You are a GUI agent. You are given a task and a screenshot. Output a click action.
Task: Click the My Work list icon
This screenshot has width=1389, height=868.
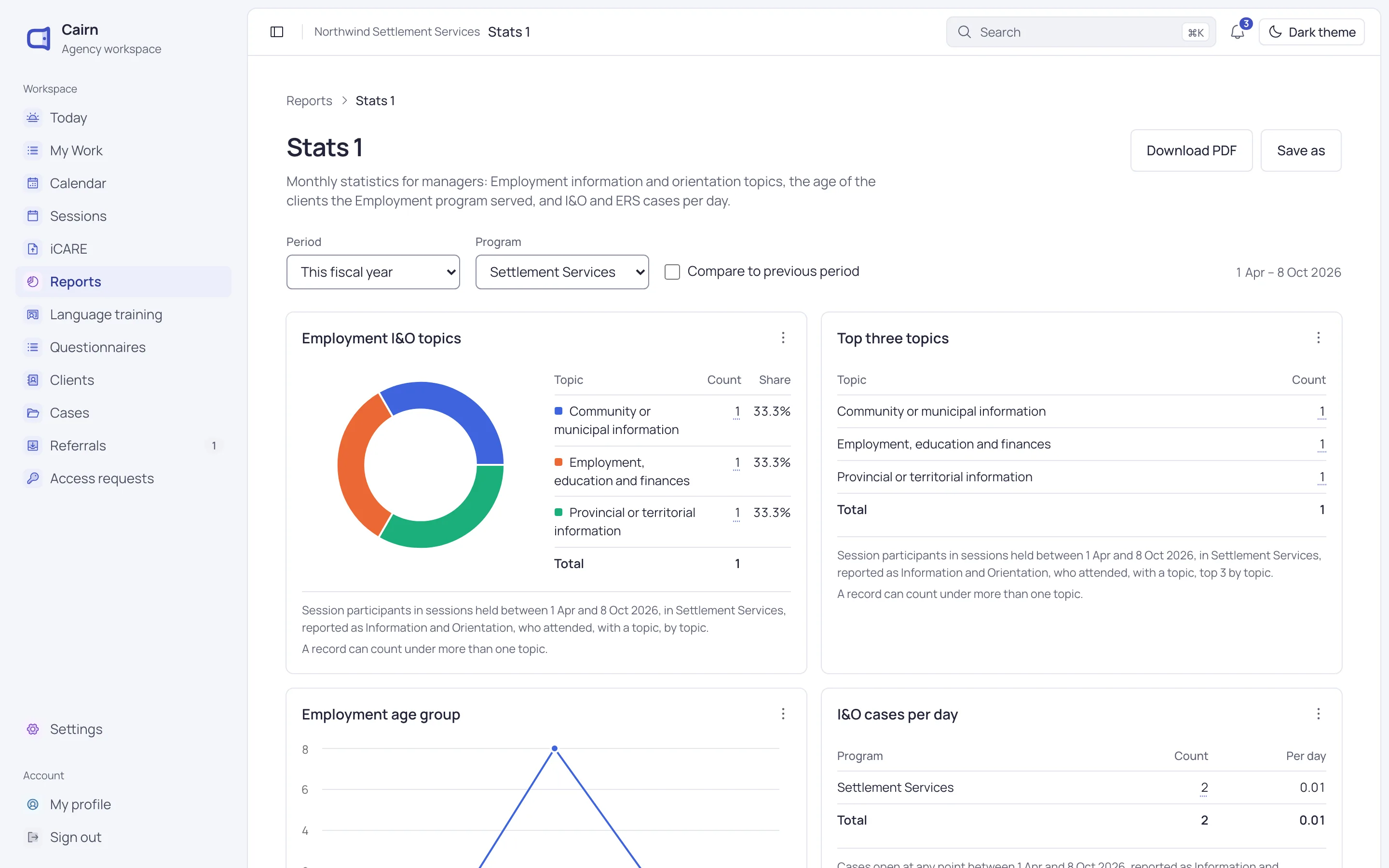[33, 150]
